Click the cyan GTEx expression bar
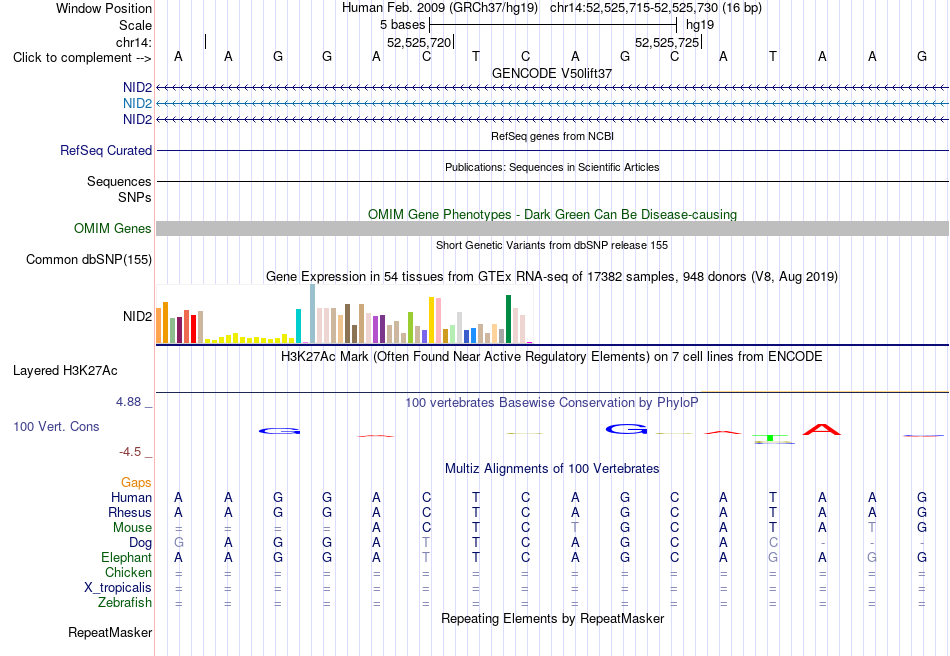The height and width of the screenshot is (656, 950). tap(298, 326)
